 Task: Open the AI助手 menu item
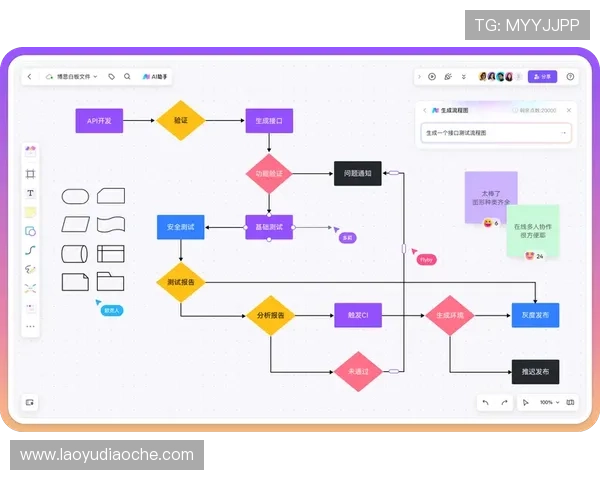coord(156,76)
